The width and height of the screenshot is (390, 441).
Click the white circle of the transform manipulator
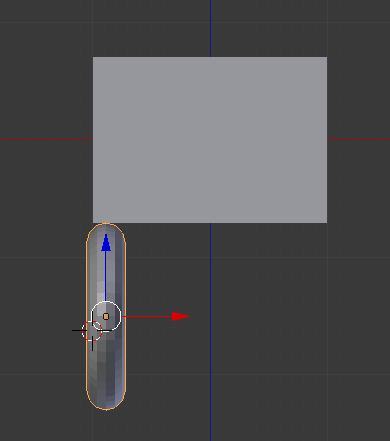[106, 316]
